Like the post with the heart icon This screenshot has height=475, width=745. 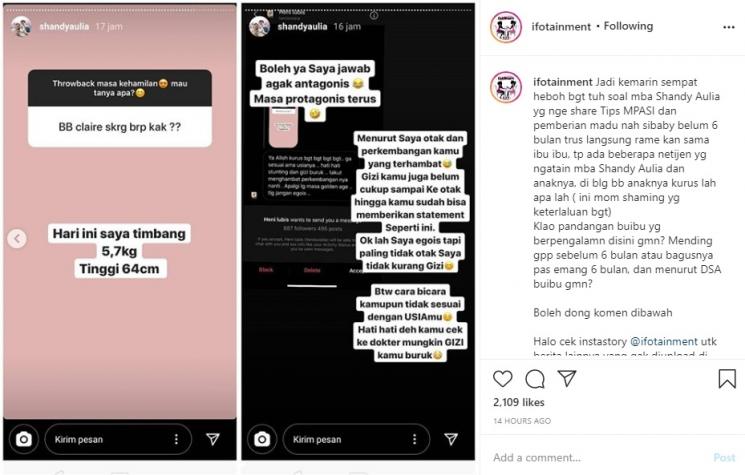click(x=502, y=379)
